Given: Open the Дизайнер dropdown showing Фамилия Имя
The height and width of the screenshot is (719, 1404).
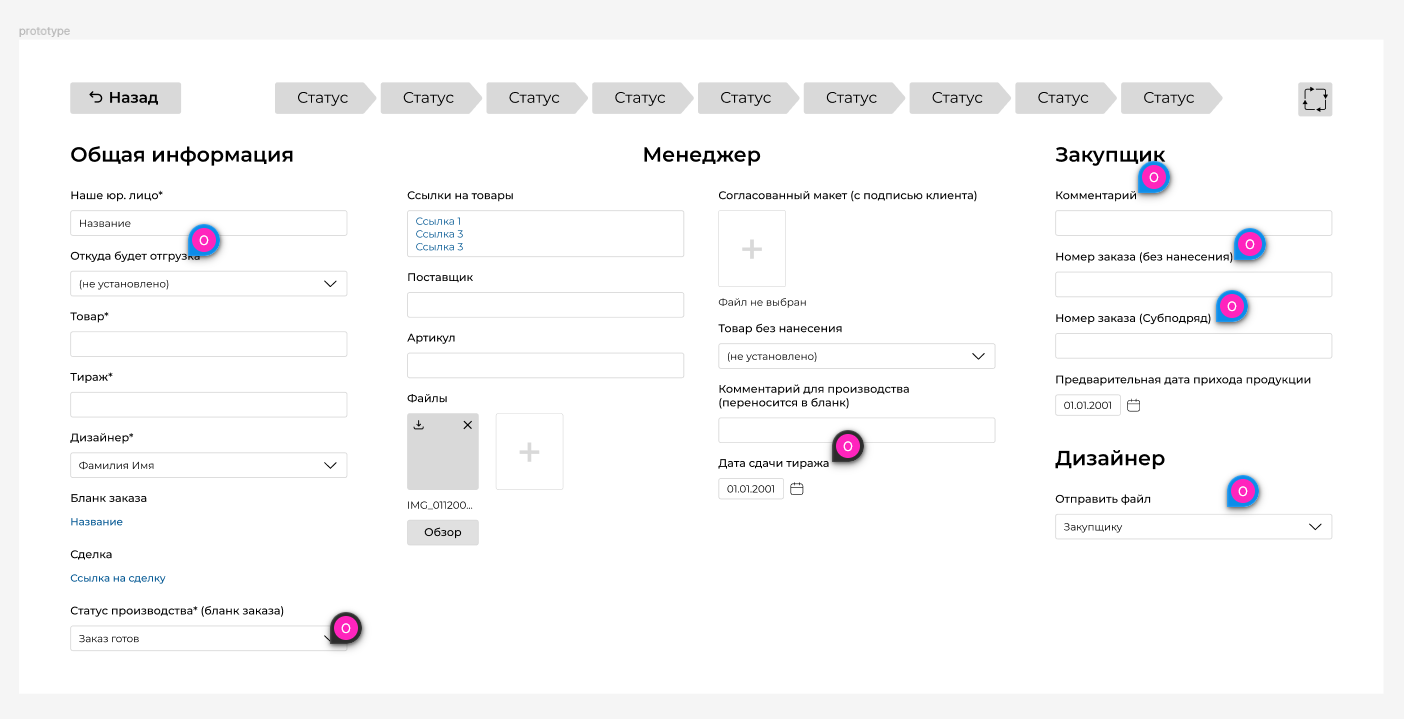Looking at the screenshot, I should (x=208, y=465).
